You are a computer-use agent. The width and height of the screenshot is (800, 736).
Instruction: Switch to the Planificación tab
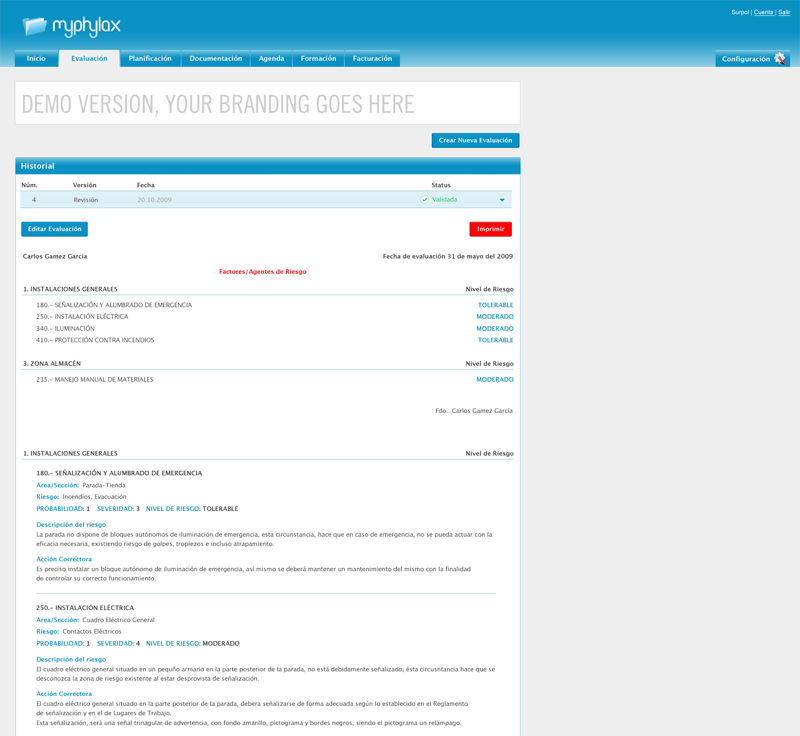(150, 59)
